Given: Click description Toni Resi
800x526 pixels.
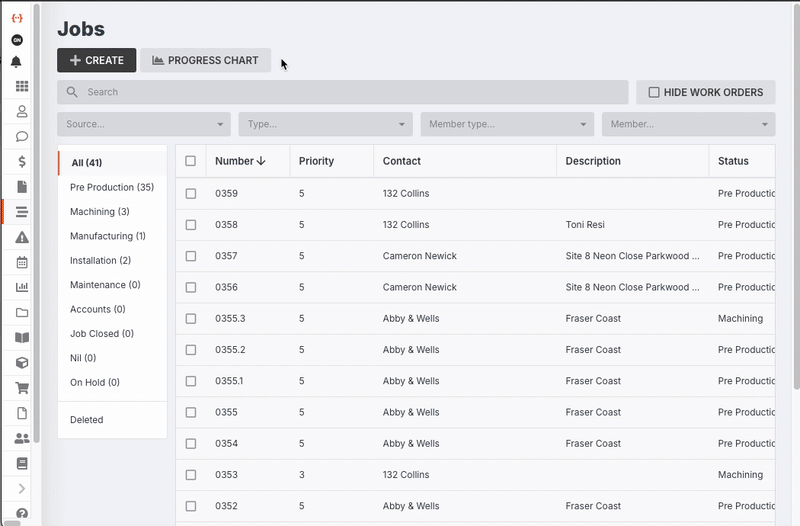Looking at the screenshot, I should pyautogui.click(x=585, y=224).
